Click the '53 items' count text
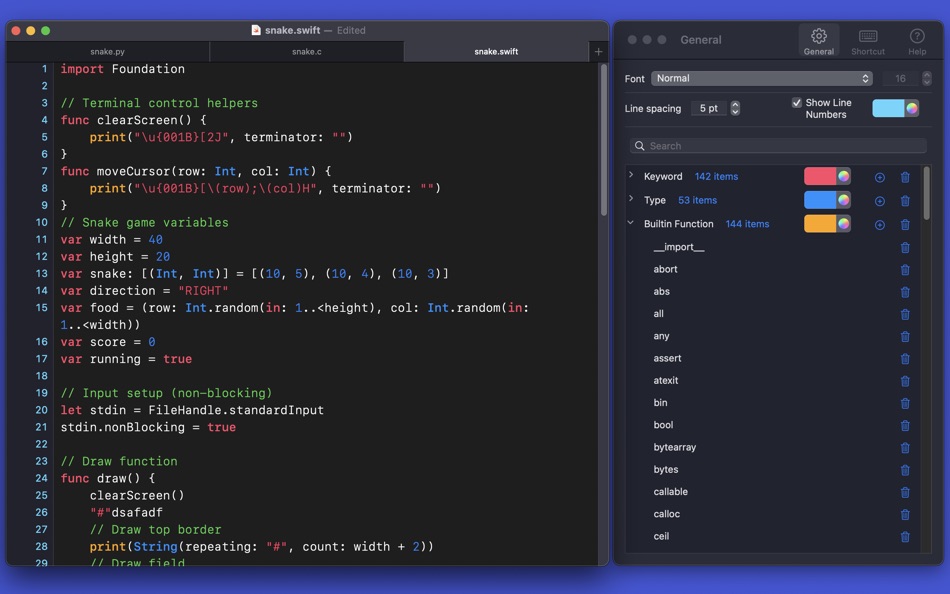 click(x=697, y=200)
